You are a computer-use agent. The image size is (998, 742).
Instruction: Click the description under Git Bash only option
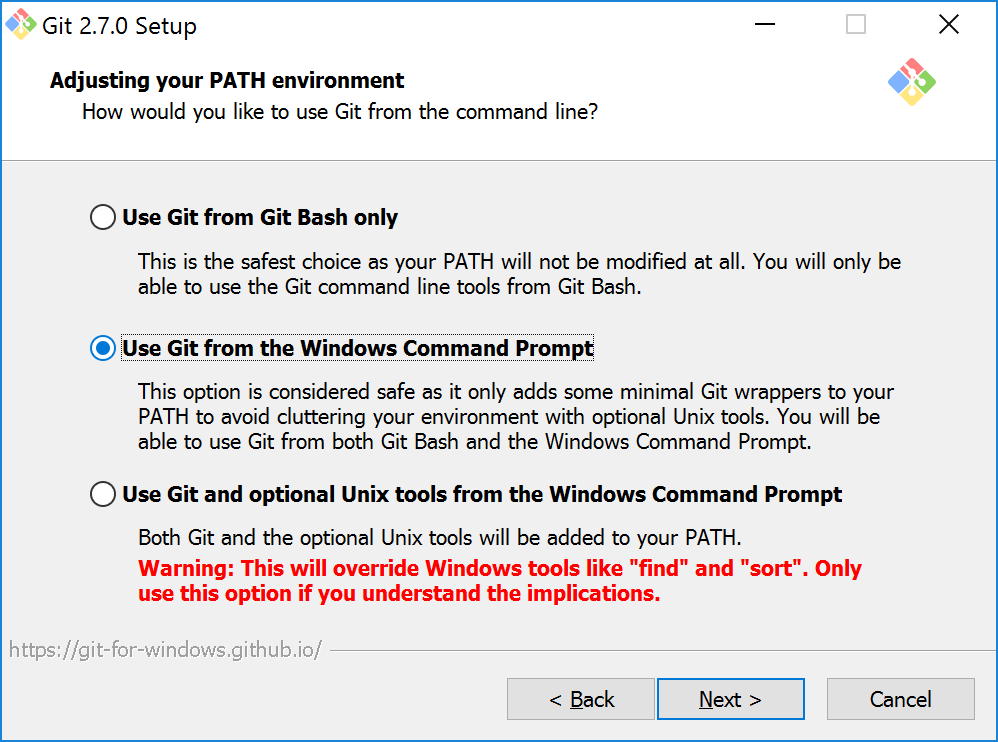(x=519, y=275)
